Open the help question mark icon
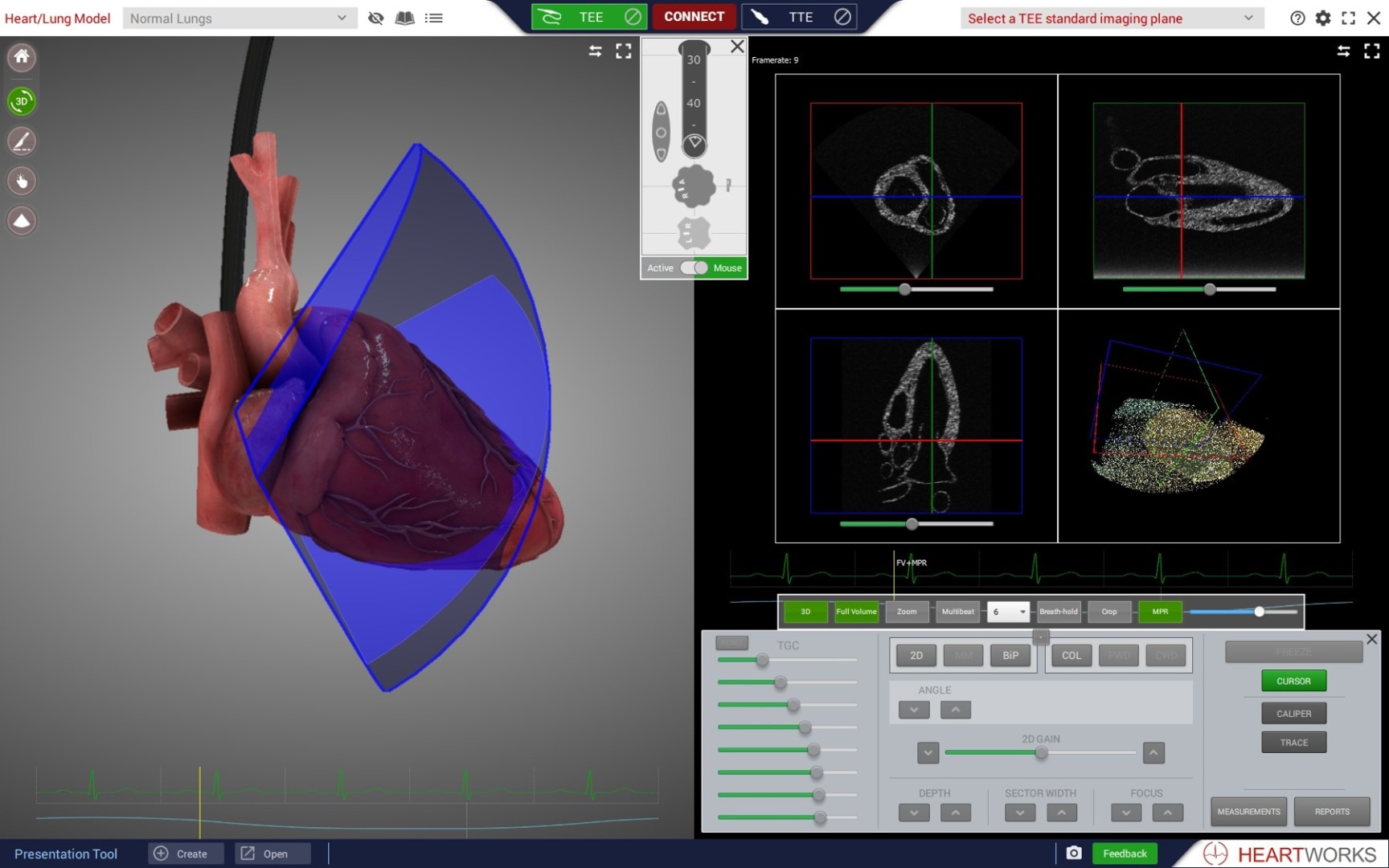The image size is (1389, 868). [x=1297, y=18]
